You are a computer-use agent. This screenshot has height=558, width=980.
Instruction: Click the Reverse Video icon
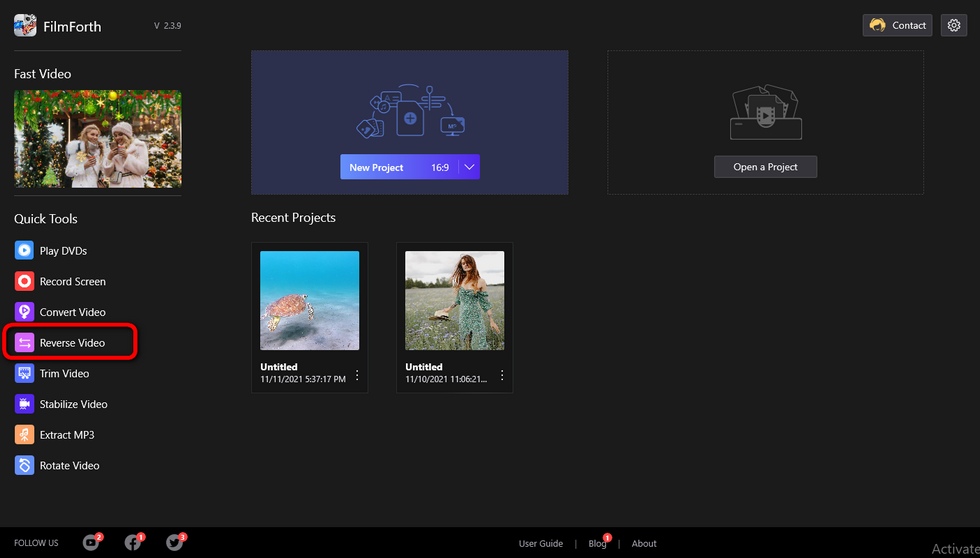click(24, 342)
